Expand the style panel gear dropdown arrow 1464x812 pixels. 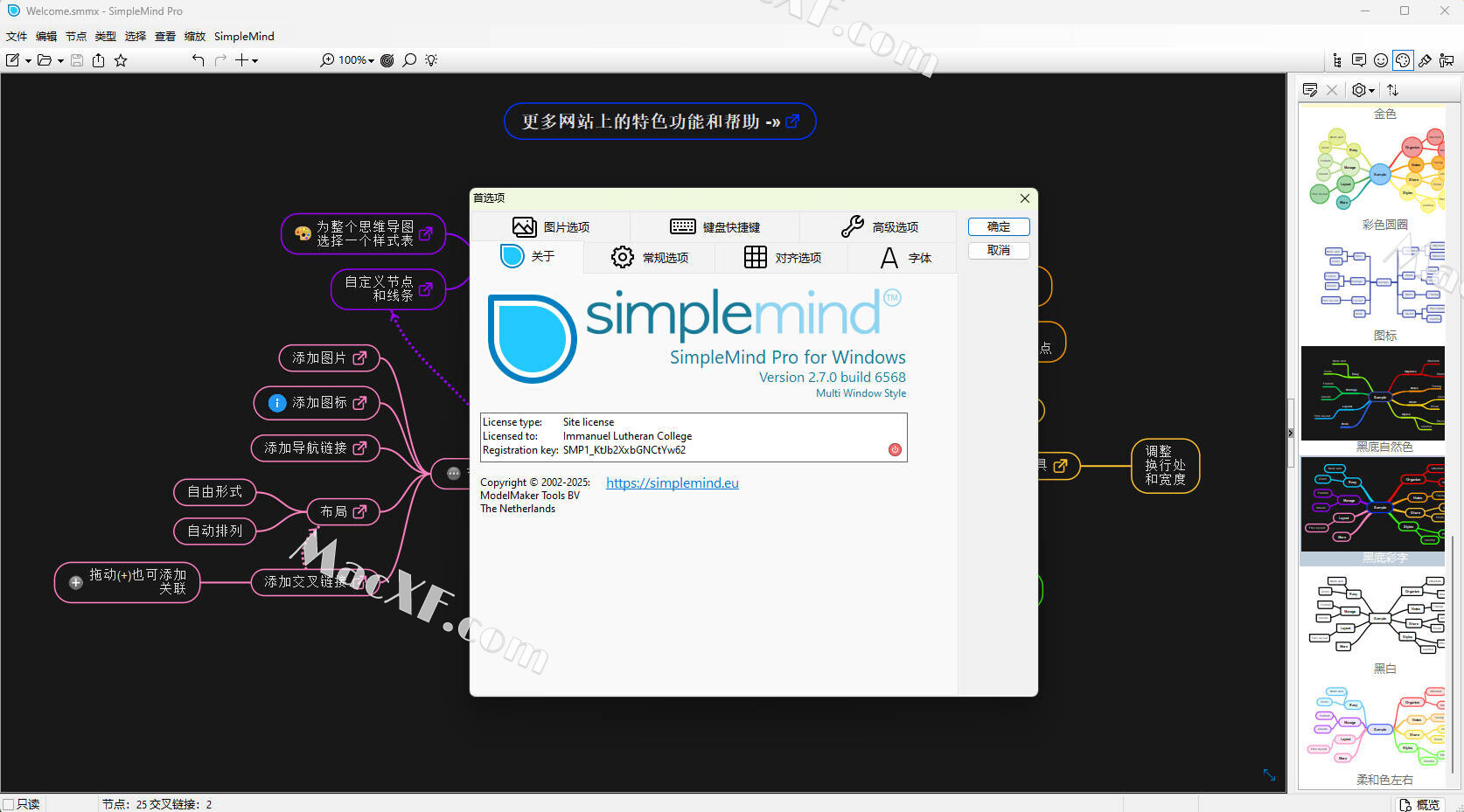(1372, 91)
